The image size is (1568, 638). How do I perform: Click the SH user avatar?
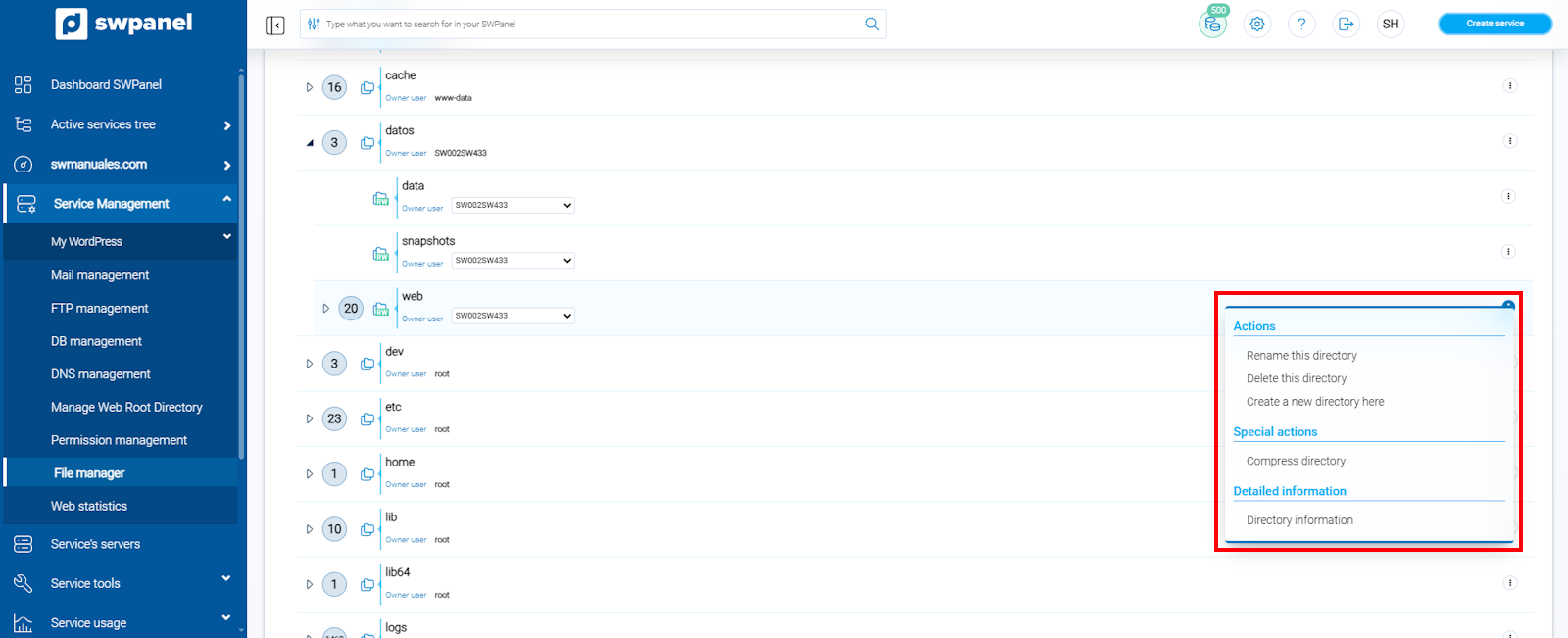[1391, 25]
